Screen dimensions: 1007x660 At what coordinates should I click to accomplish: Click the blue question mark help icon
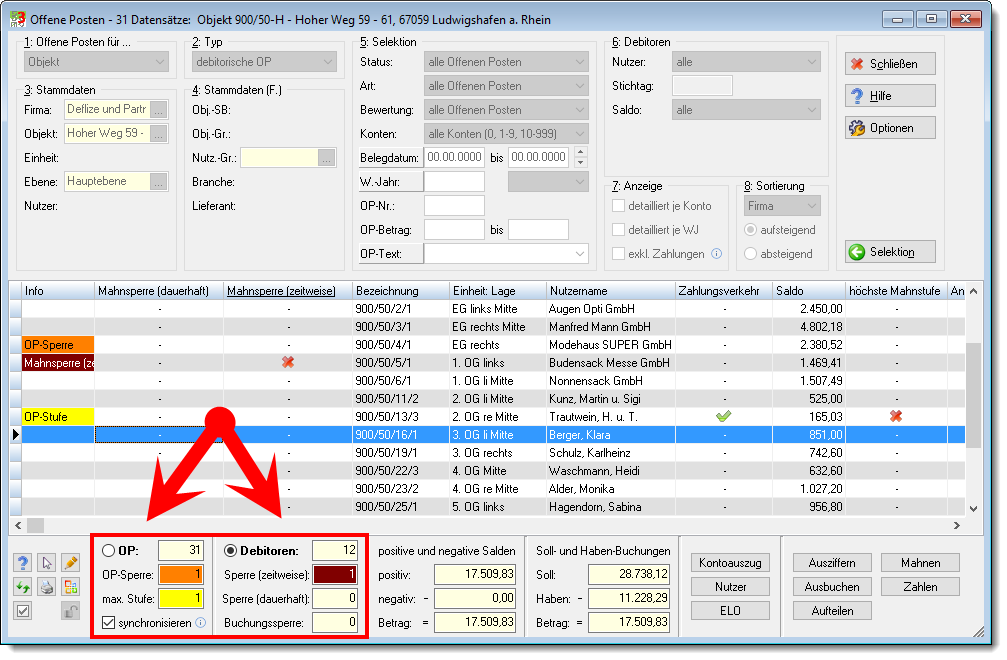point(23,563)
